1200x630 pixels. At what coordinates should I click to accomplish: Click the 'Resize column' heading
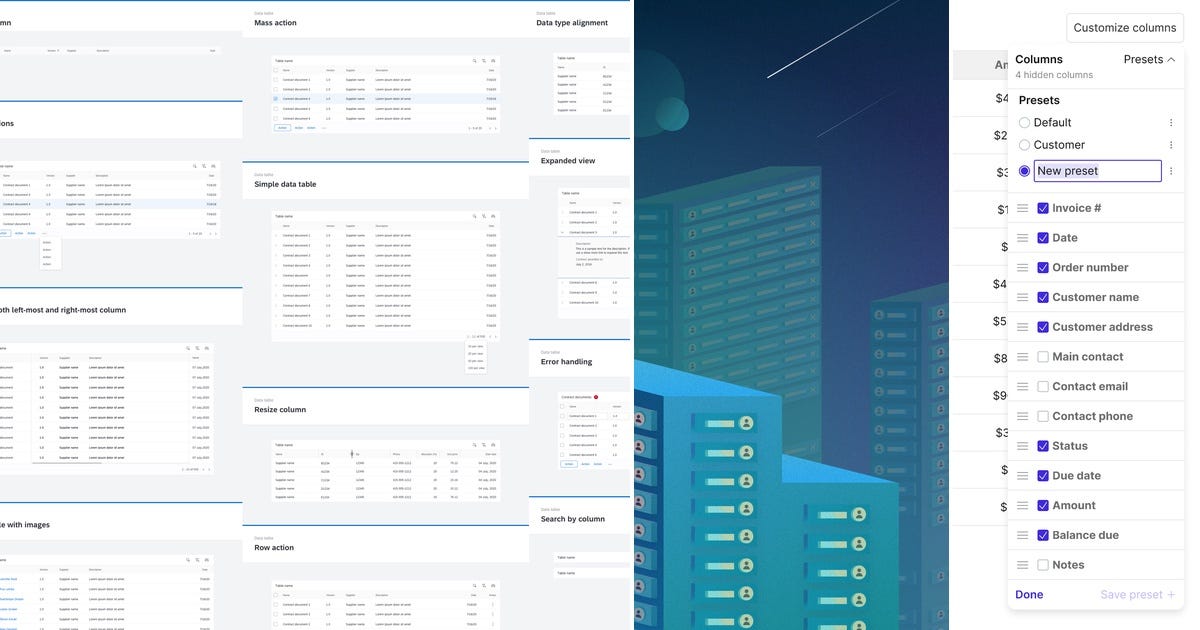pyautogui.click(x=280, y=410)
